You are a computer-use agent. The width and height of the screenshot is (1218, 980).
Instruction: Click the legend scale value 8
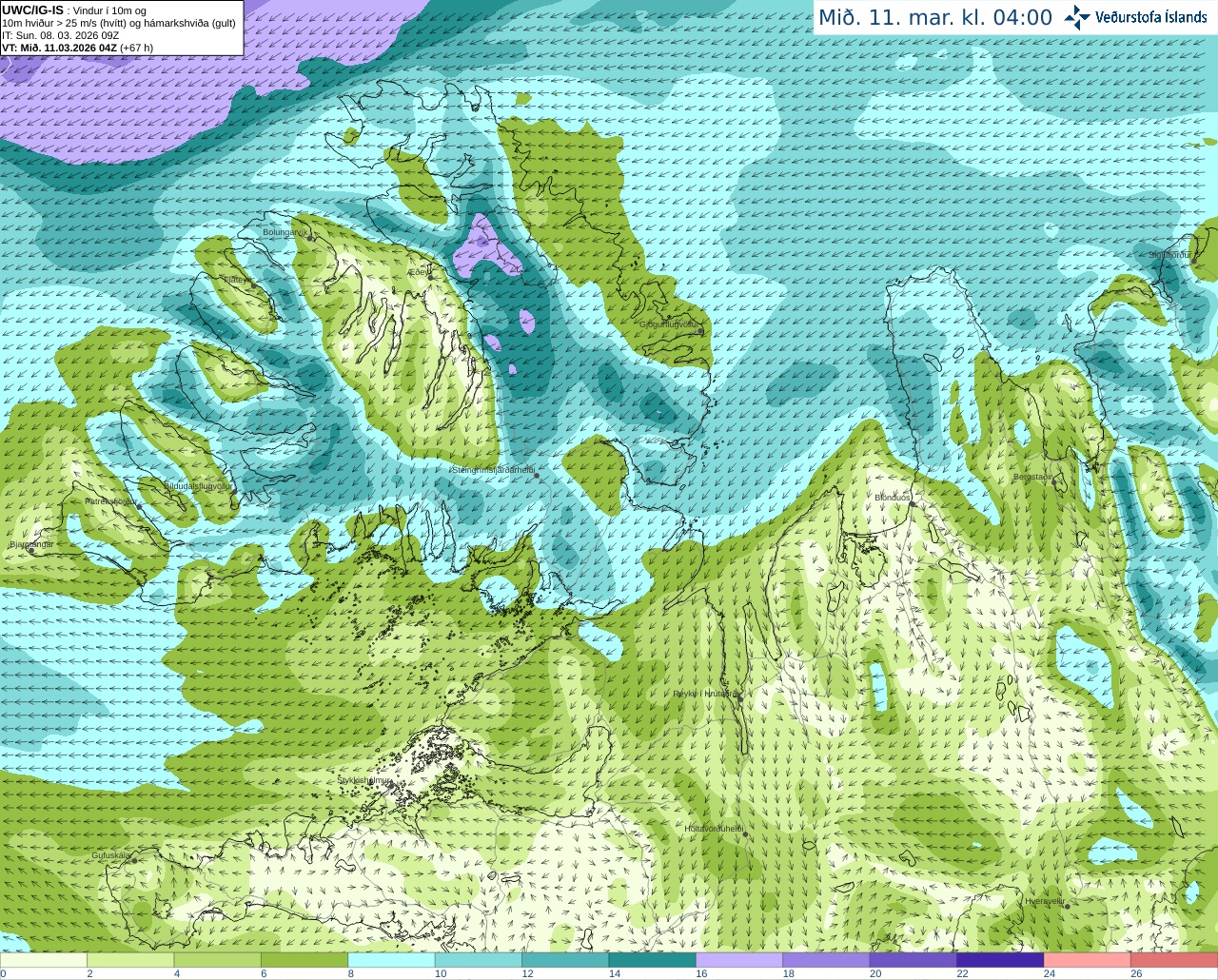350,973
